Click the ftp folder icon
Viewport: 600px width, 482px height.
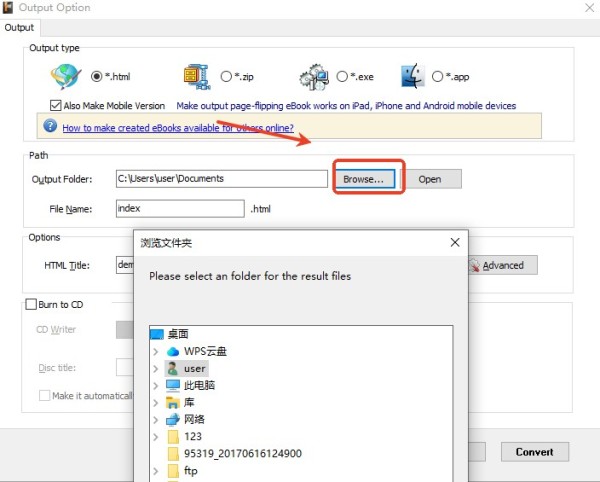click(x=173, y=471)
